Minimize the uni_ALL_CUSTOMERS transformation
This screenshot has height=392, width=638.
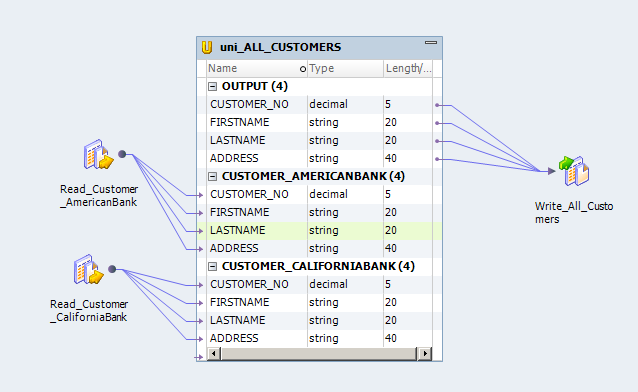point(431,42)
